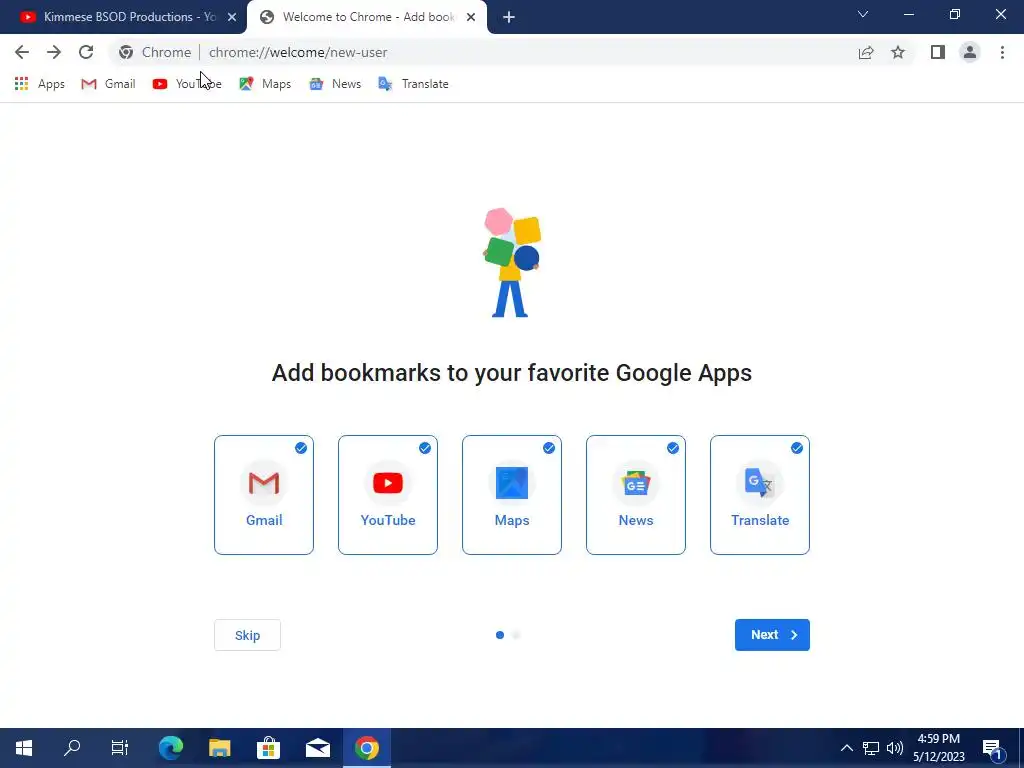Open Task View on the taskbar

point(120,748)
